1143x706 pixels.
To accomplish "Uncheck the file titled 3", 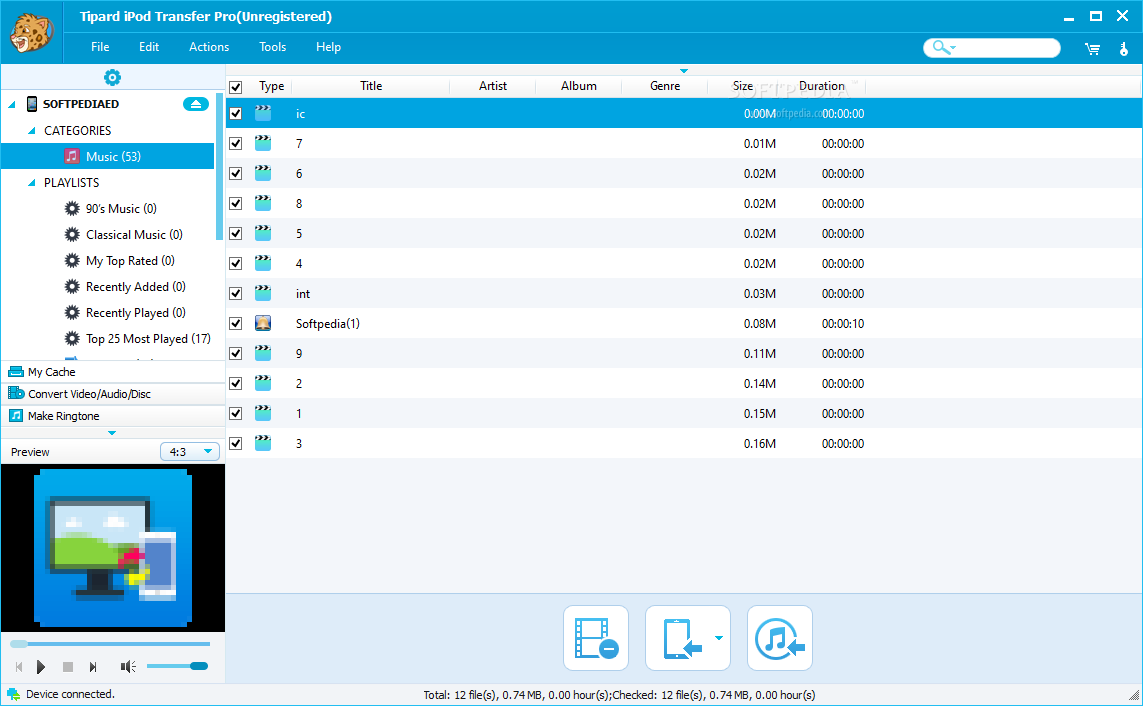I will (x=235, y=443).
